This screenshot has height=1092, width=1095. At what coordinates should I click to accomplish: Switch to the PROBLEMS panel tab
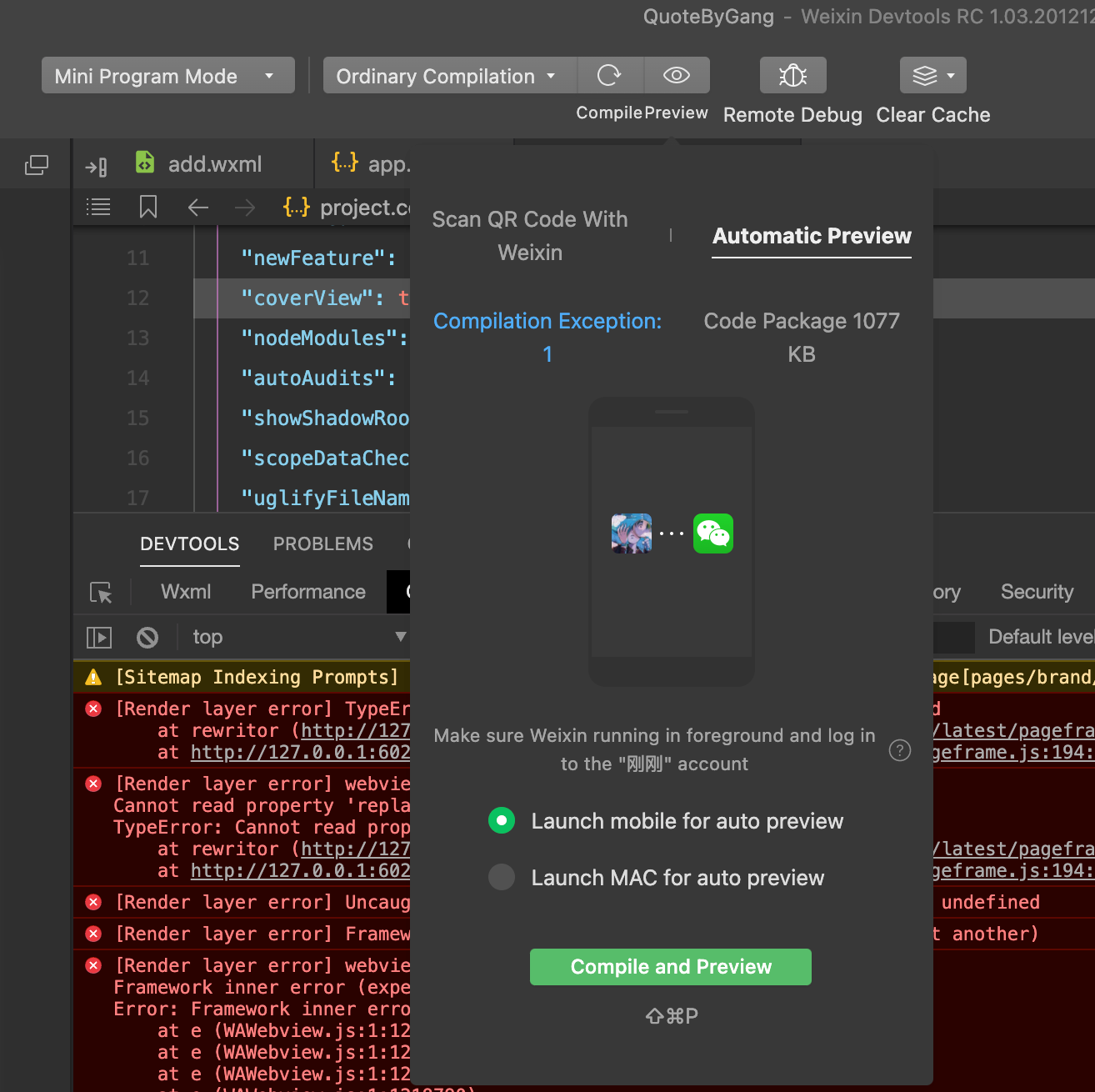coord(323,544)
